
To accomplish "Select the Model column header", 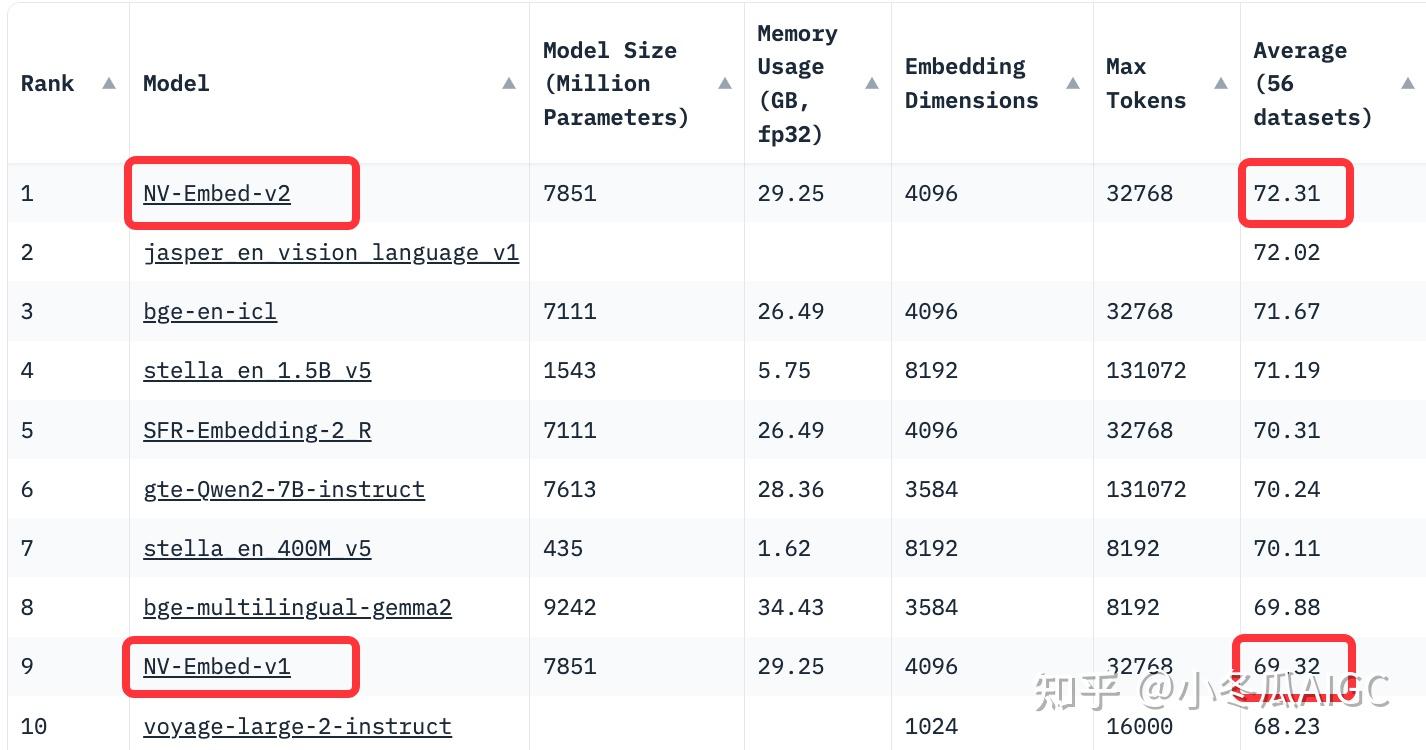I will point(176,84).
